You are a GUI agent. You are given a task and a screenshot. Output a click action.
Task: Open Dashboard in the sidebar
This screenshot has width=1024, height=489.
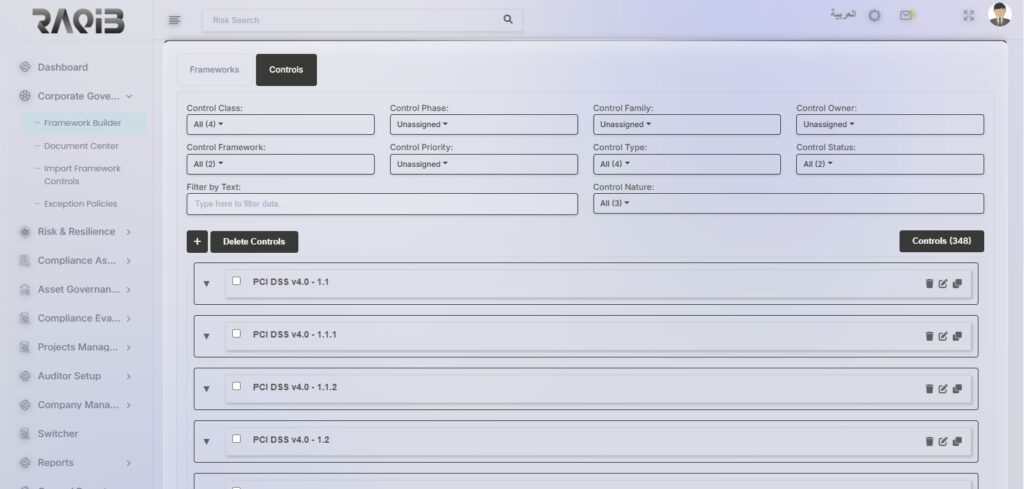62,67
